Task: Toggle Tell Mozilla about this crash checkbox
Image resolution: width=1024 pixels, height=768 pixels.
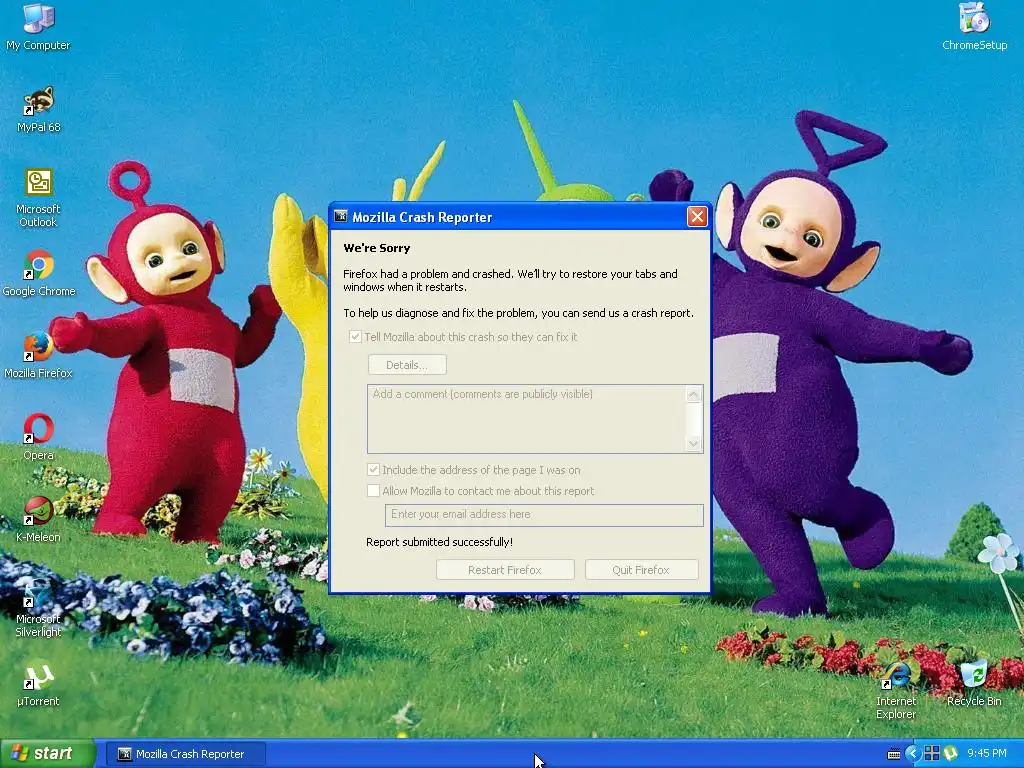Action: [x=355, y=337]
